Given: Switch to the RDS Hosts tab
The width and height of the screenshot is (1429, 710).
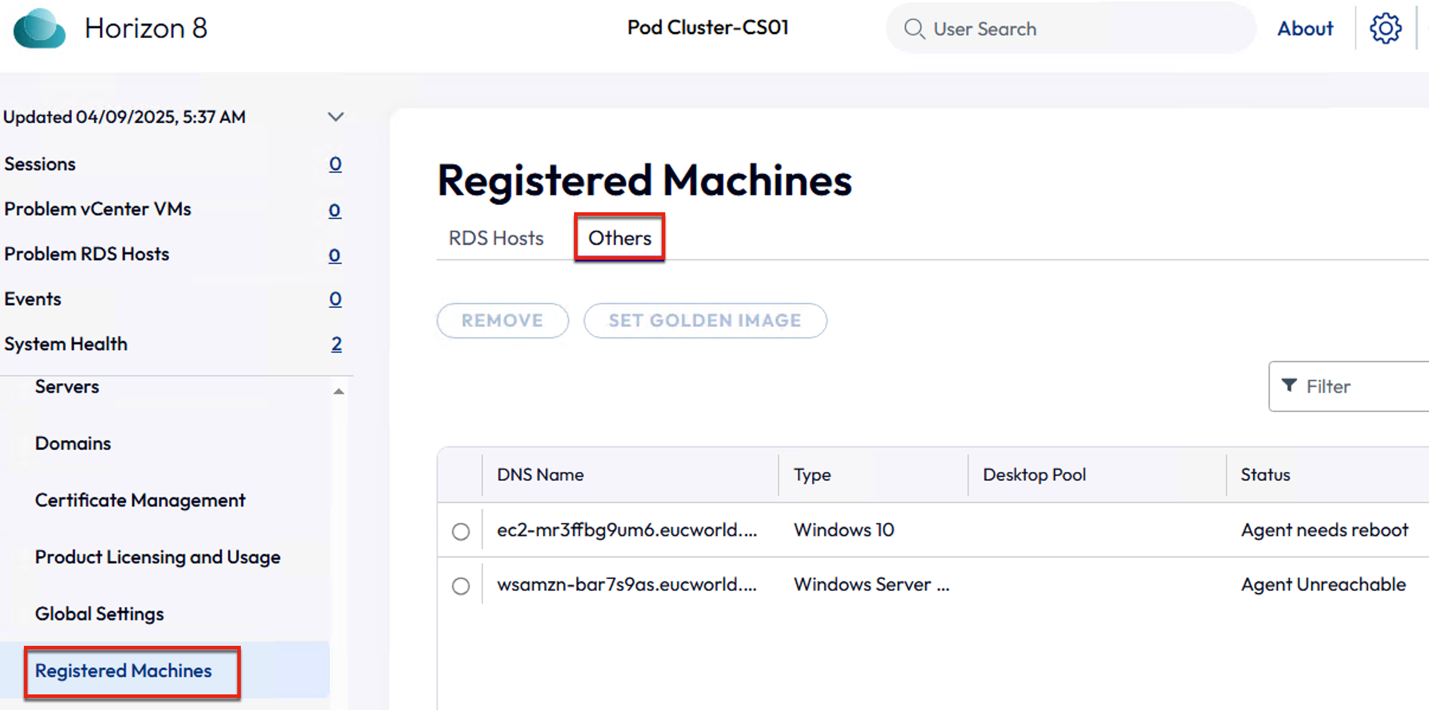Looking at the screenshot, I should coord(496,238).
